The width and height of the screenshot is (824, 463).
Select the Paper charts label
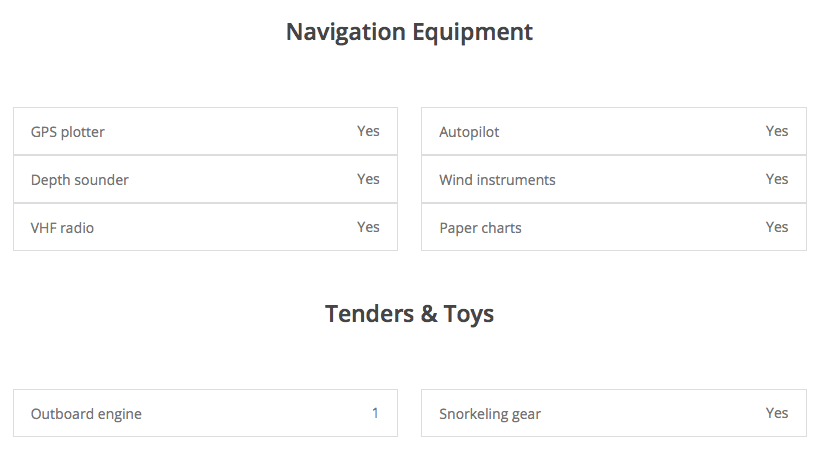480,228
